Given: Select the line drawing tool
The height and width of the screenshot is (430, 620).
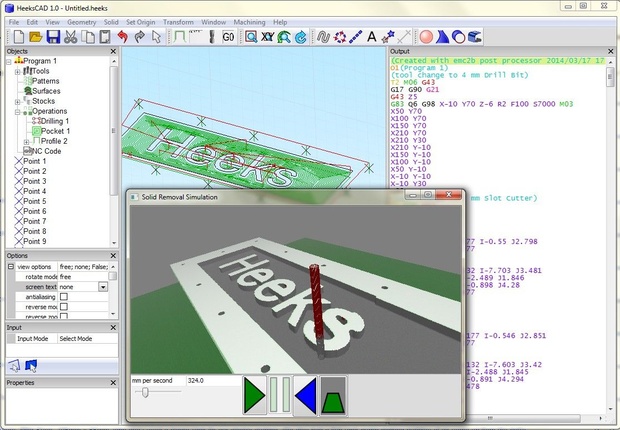Looking at the screenshot, I should [355, 37].
